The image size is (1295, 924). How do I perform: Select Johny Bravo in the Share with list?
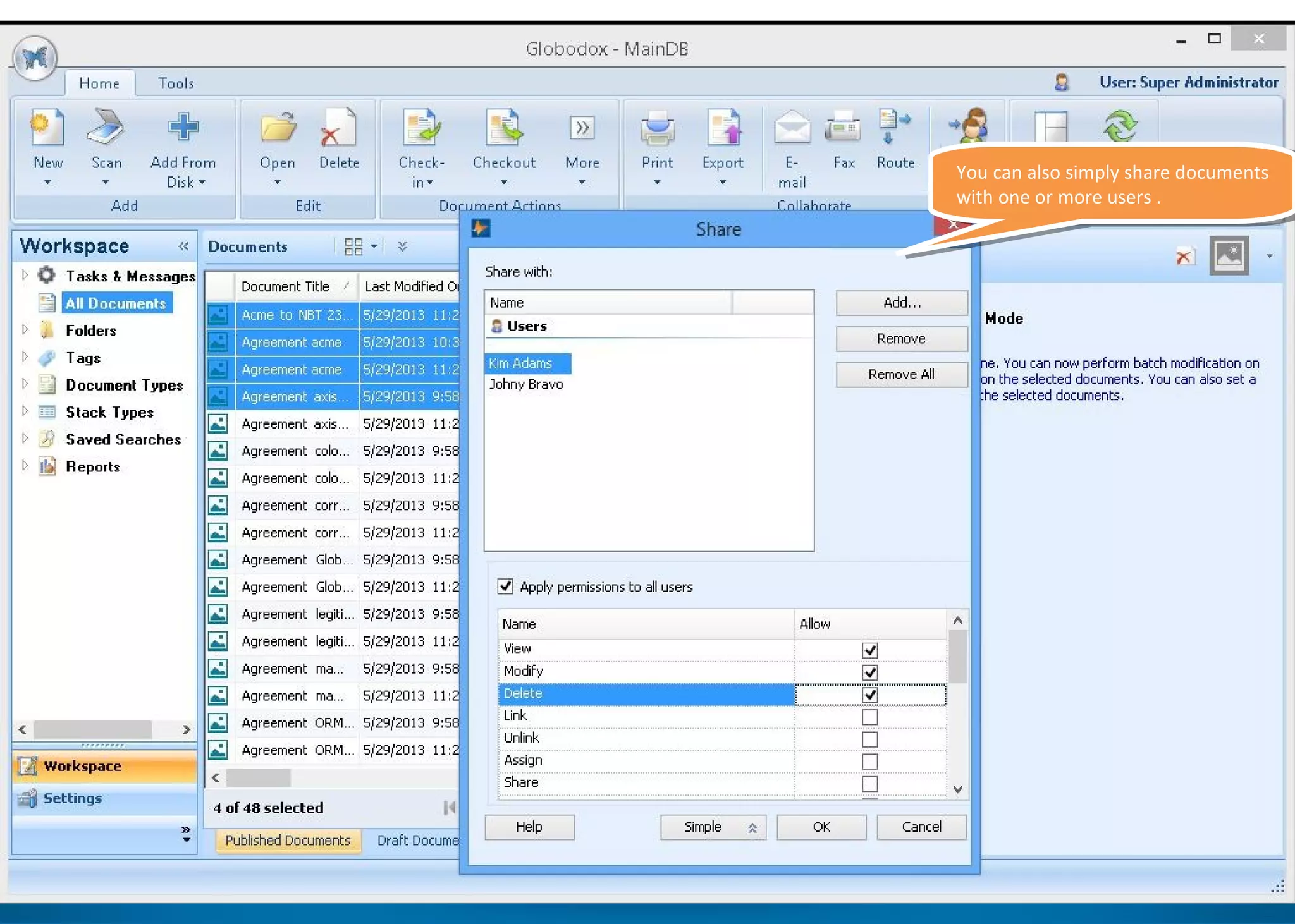pos(525,384)
